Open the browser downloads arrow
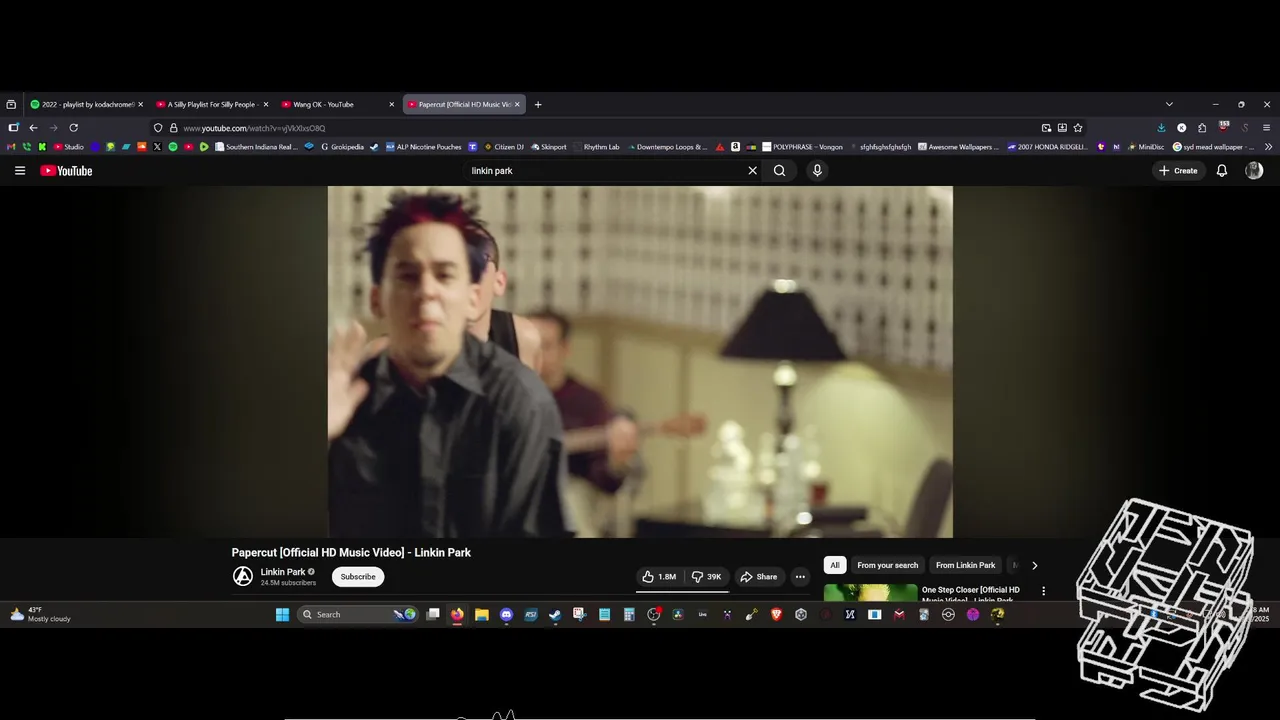The image size is (1280, 720). click(x=1161, y=128)
